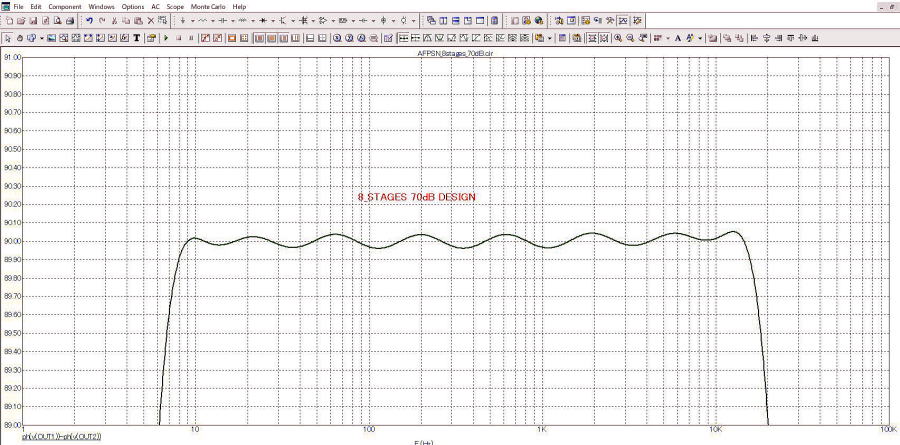Expand the Resistor dropdown arrow
900x445 pixels.
212,21
